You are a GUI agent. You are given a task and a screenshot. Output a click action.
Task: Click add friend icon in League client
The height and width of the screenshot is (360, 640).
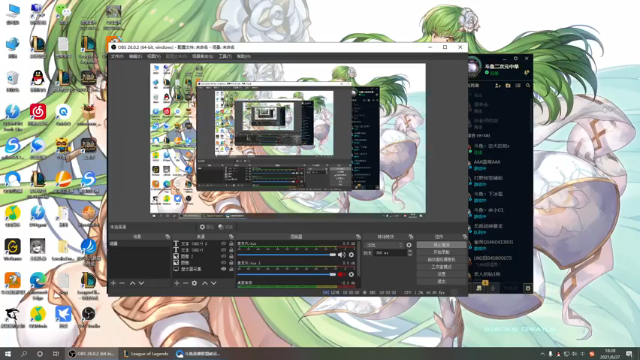498,85
